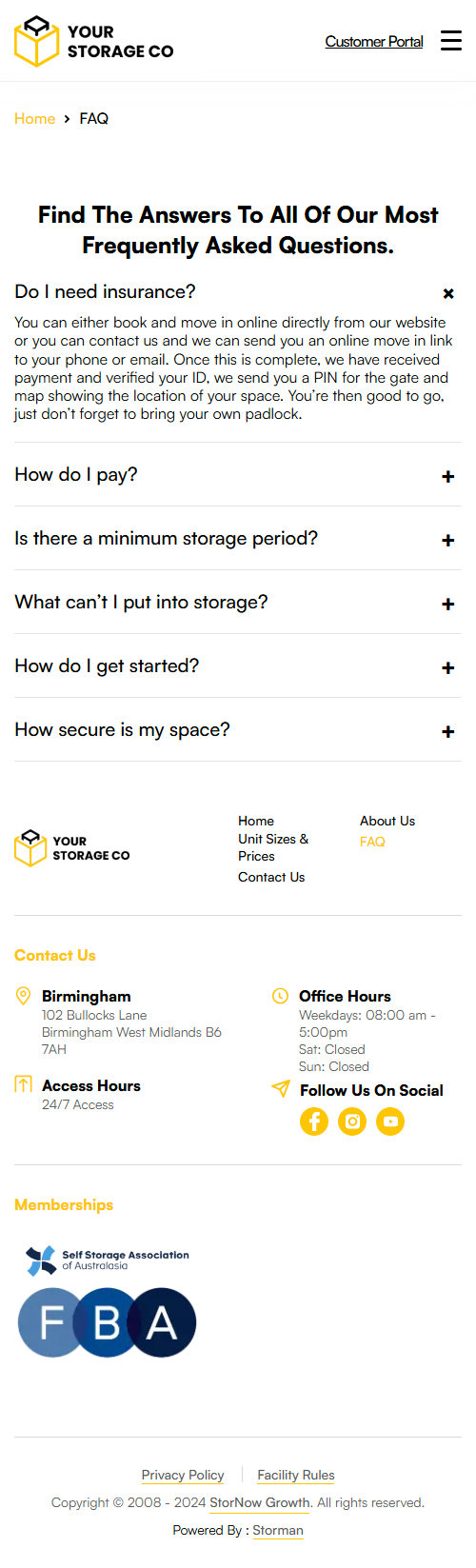This screenshot has width=476, height=1568.
Task: Expand the 'How do I pay?' question
Action: click(238, 474)
